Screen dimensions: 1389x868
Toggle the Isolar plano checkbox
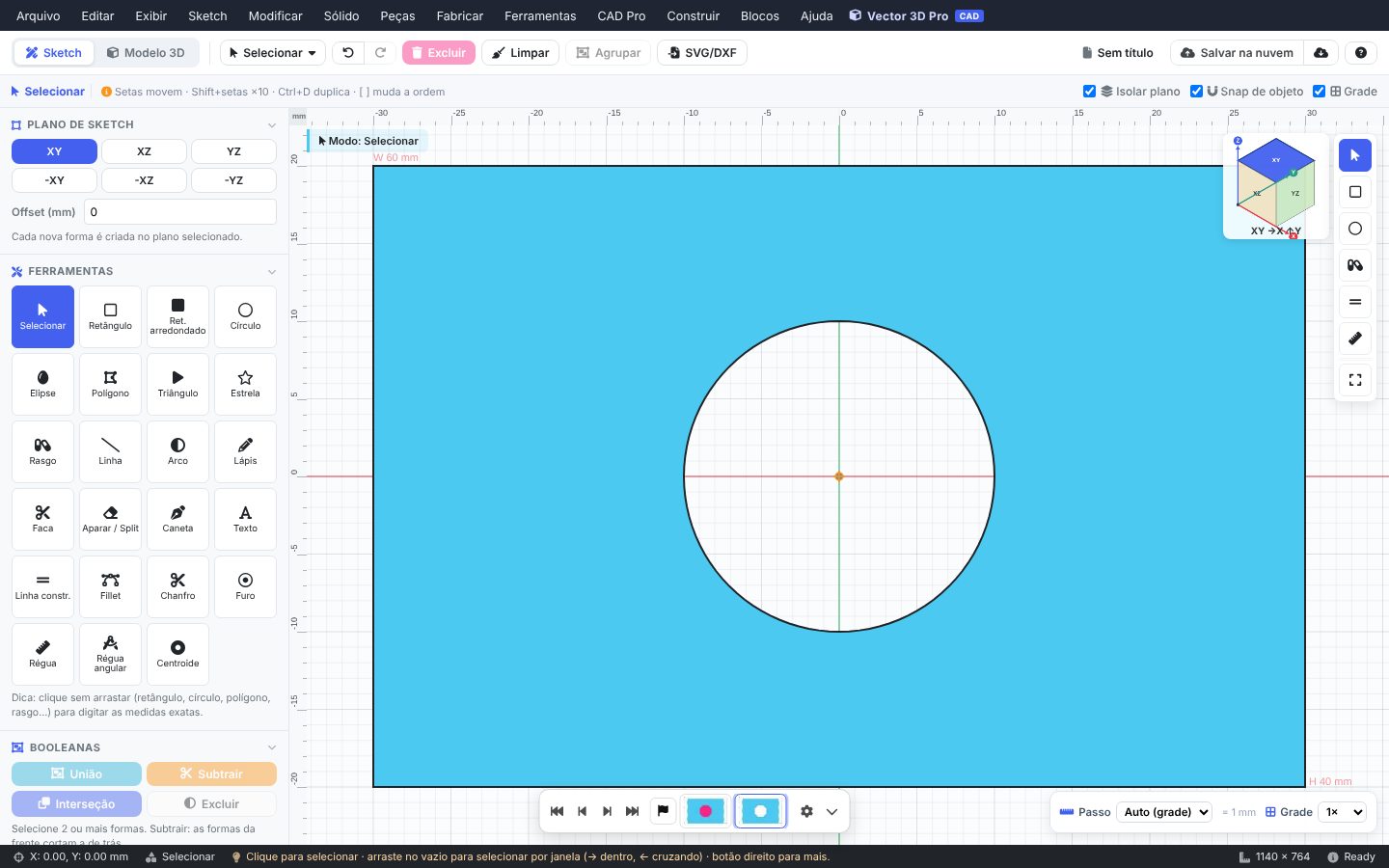click(1089, 92)
